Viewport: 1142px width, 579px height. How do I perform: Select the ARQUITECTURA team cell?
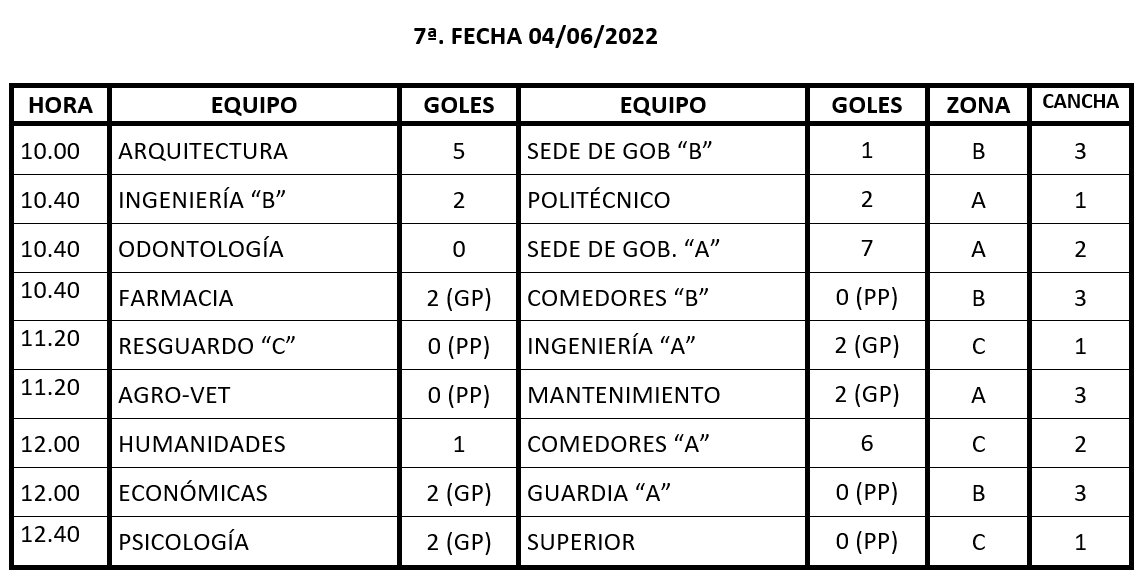(254, 151)
